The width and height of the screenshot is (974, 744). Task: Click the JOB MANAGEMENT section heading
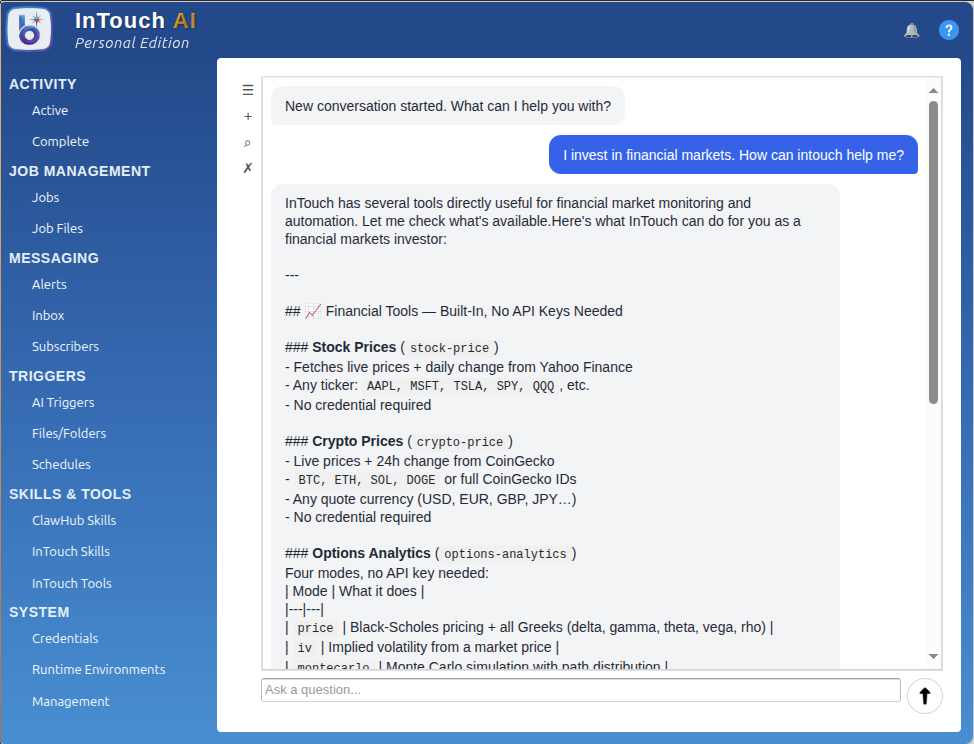click(x=80, y=171)
